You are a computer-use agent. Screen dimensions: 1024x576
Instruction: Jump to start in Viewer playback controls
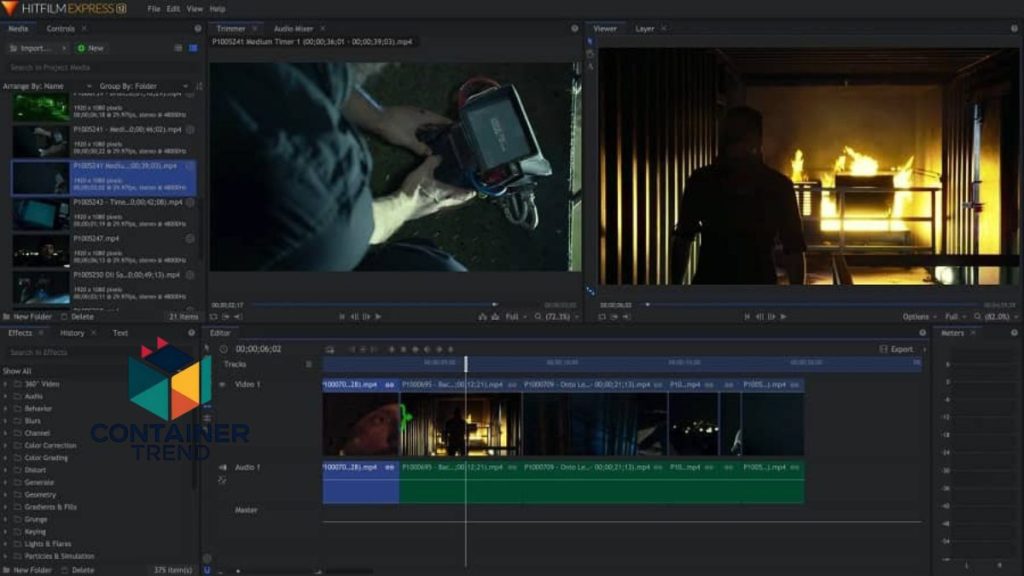point(747,317)
